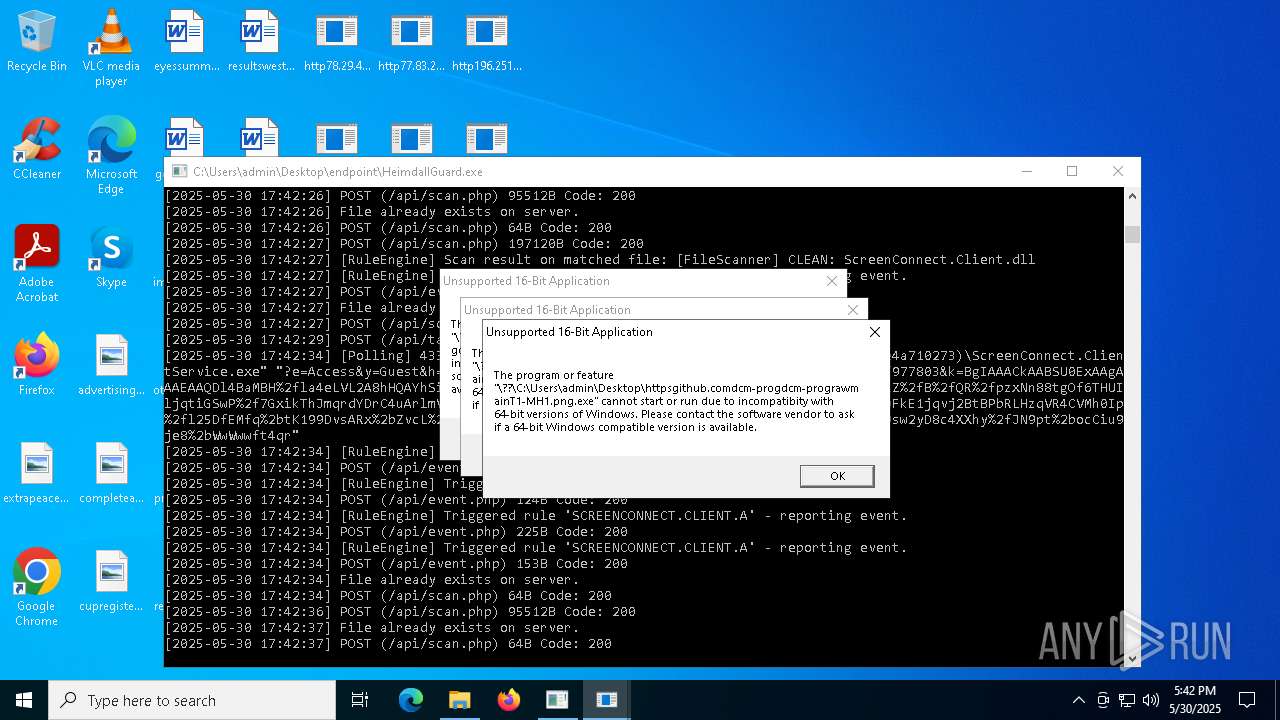Show hidden system tray icons

(1078, 700)
